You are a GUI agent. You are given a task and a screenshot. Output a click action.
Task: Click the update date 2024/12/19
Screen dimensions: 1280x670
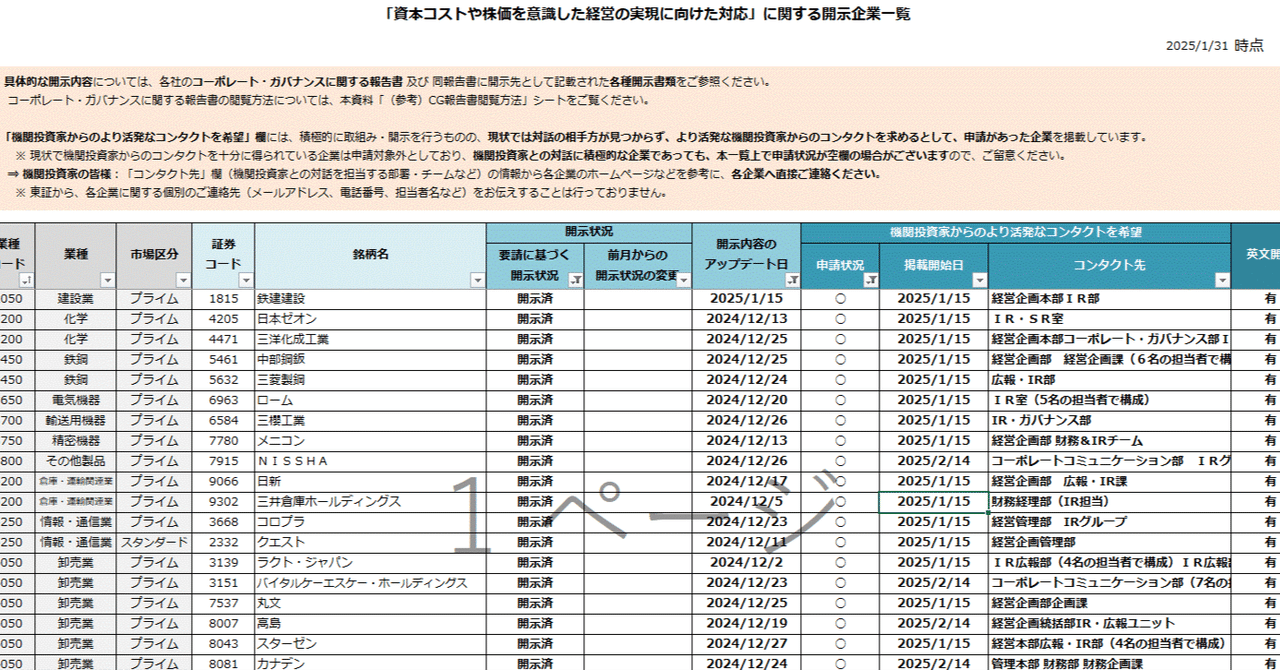point(746,624)
